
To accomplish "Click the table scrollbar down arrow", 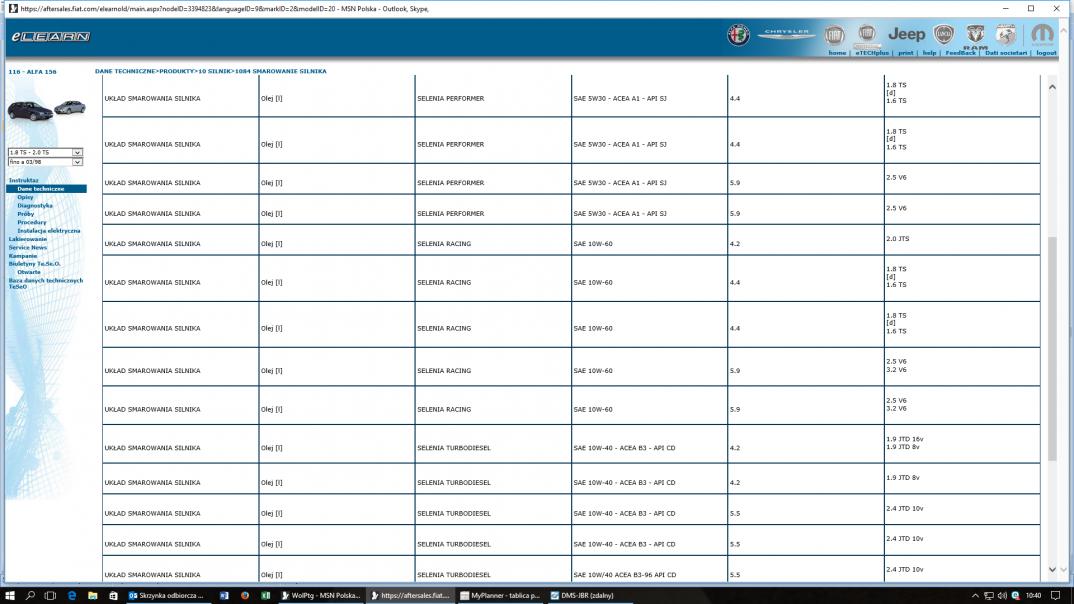I will [1052, 569].
